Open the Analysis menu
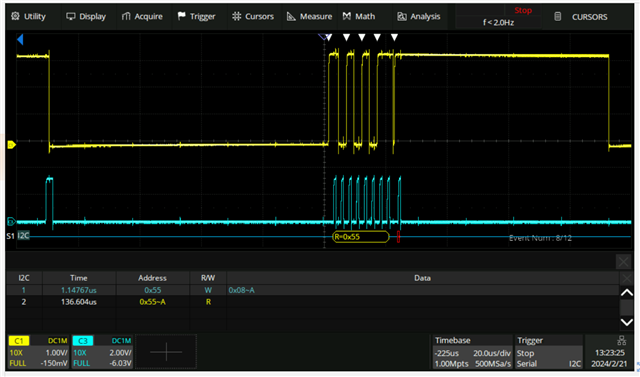Image resolution: width=640 pixels, height=377 pixels. click(419, 16)
